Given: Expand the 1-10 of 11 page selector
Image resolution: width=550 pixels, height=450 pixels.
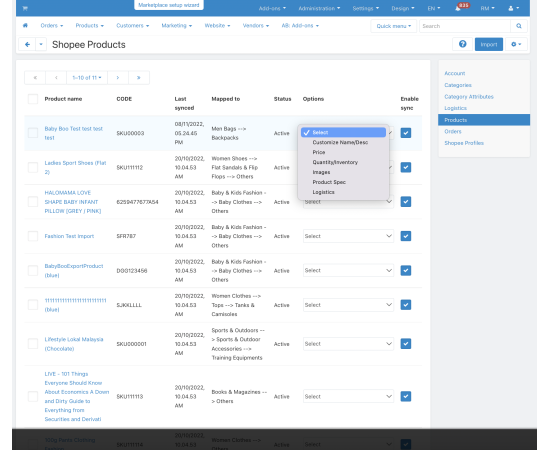Looking at the screenshot, I should tap(87, 78).
